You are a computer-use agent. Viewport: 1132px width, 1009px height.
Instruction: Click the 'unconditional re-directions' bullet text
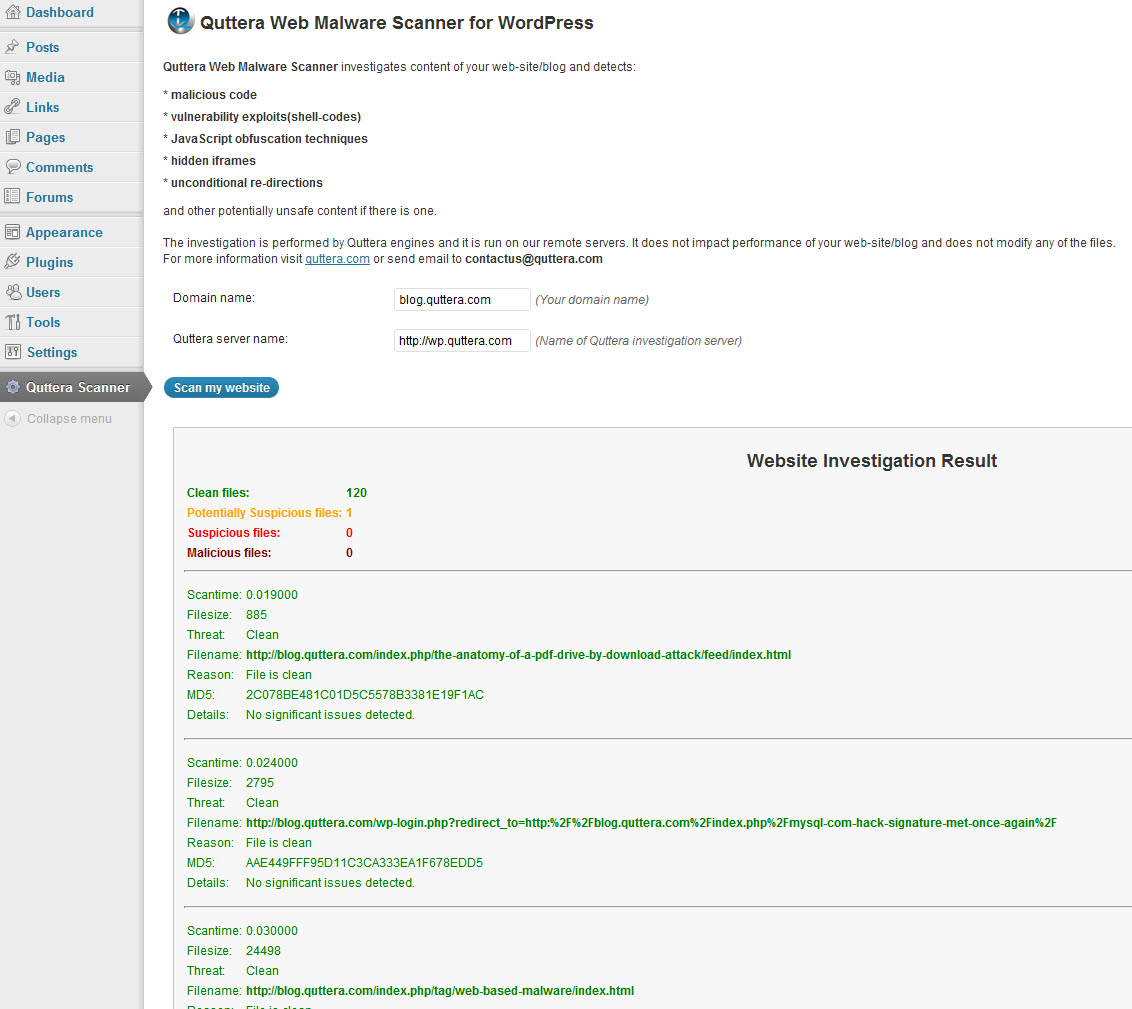point(247,183)
